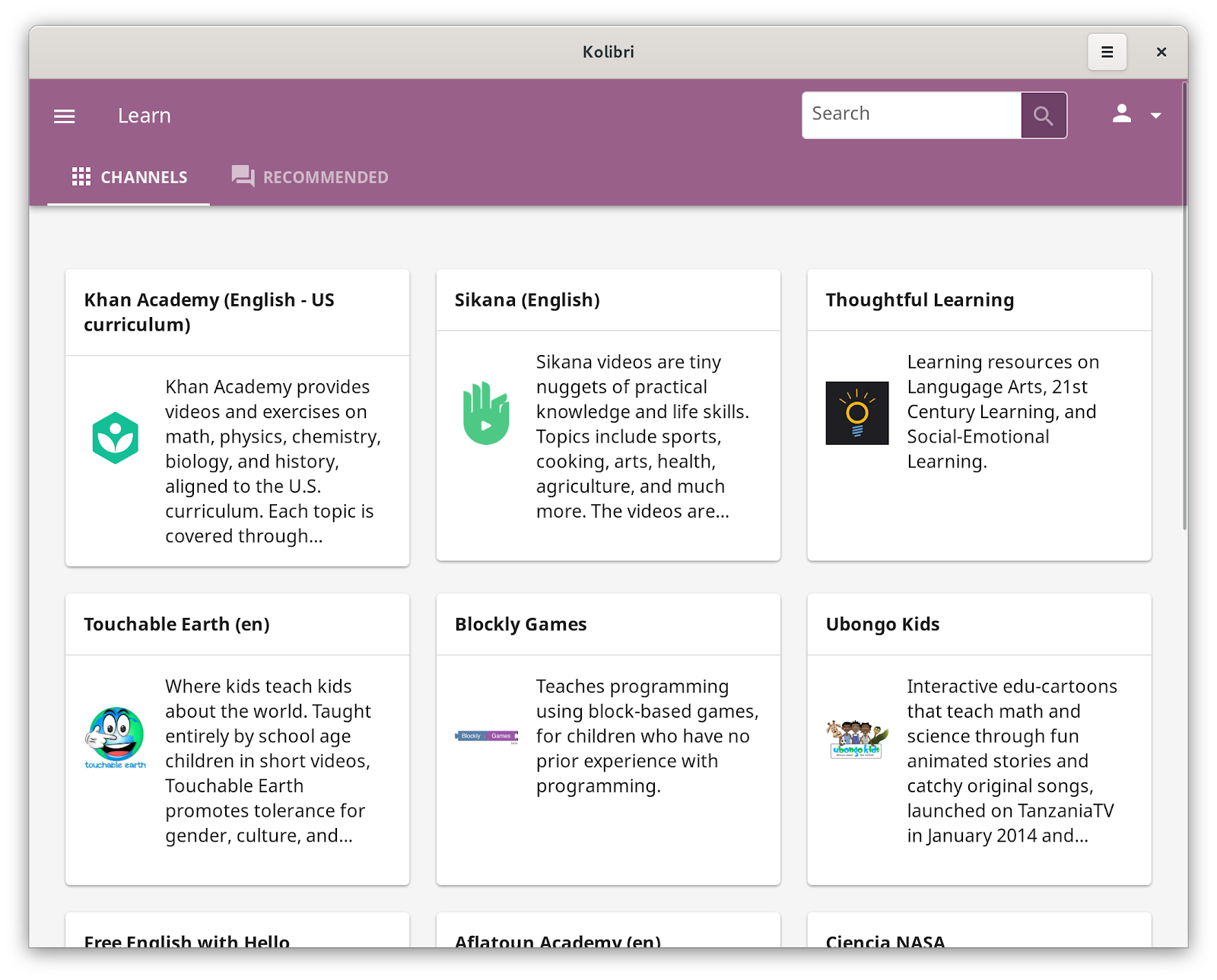
Task: Click the Ubongo Kids cartoon logo
Action: [x=857, y=739]
